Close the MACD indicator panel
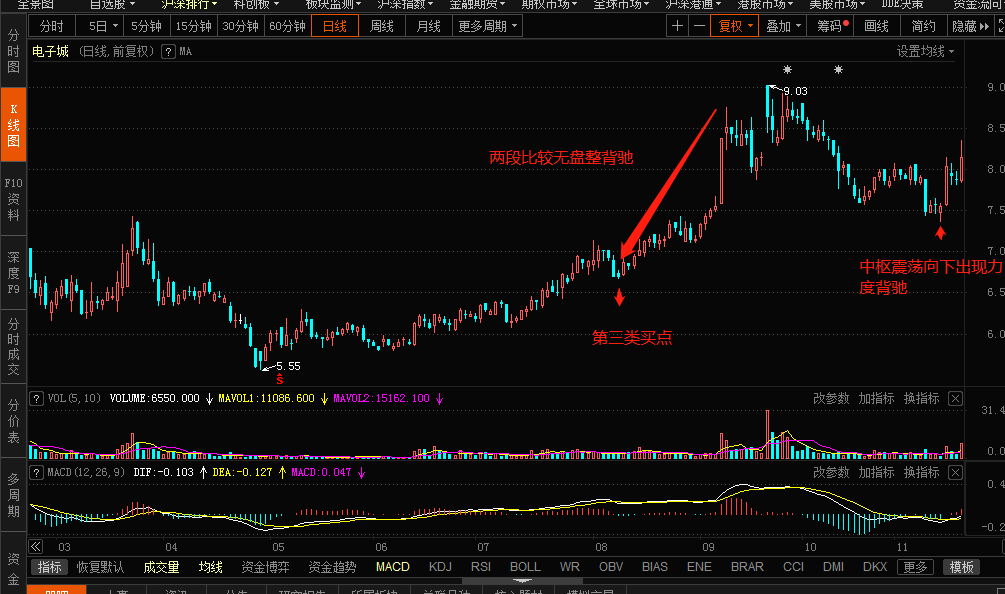This screenshot has width=1005, height=594. coord(955,473)
